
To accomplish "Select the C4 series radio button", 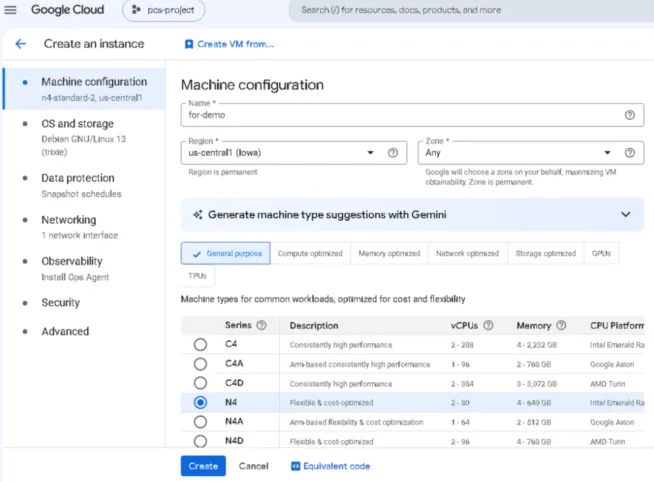I will point(200,344).
